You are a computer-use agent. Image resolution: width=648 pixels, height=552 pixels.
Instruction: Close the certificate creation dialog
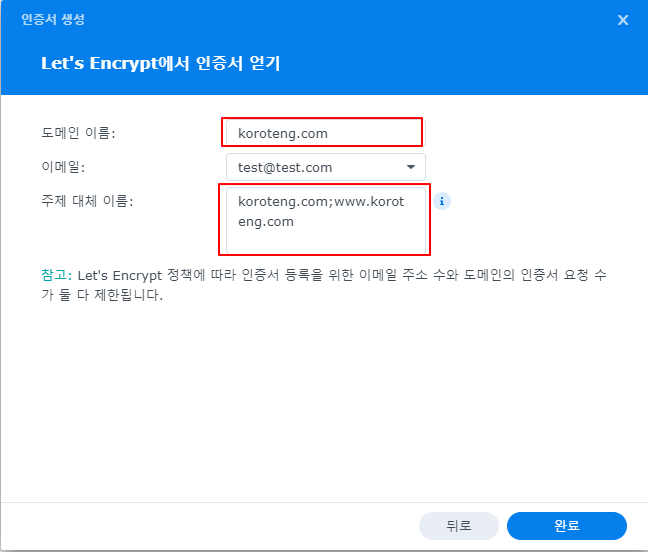(623, 20)
